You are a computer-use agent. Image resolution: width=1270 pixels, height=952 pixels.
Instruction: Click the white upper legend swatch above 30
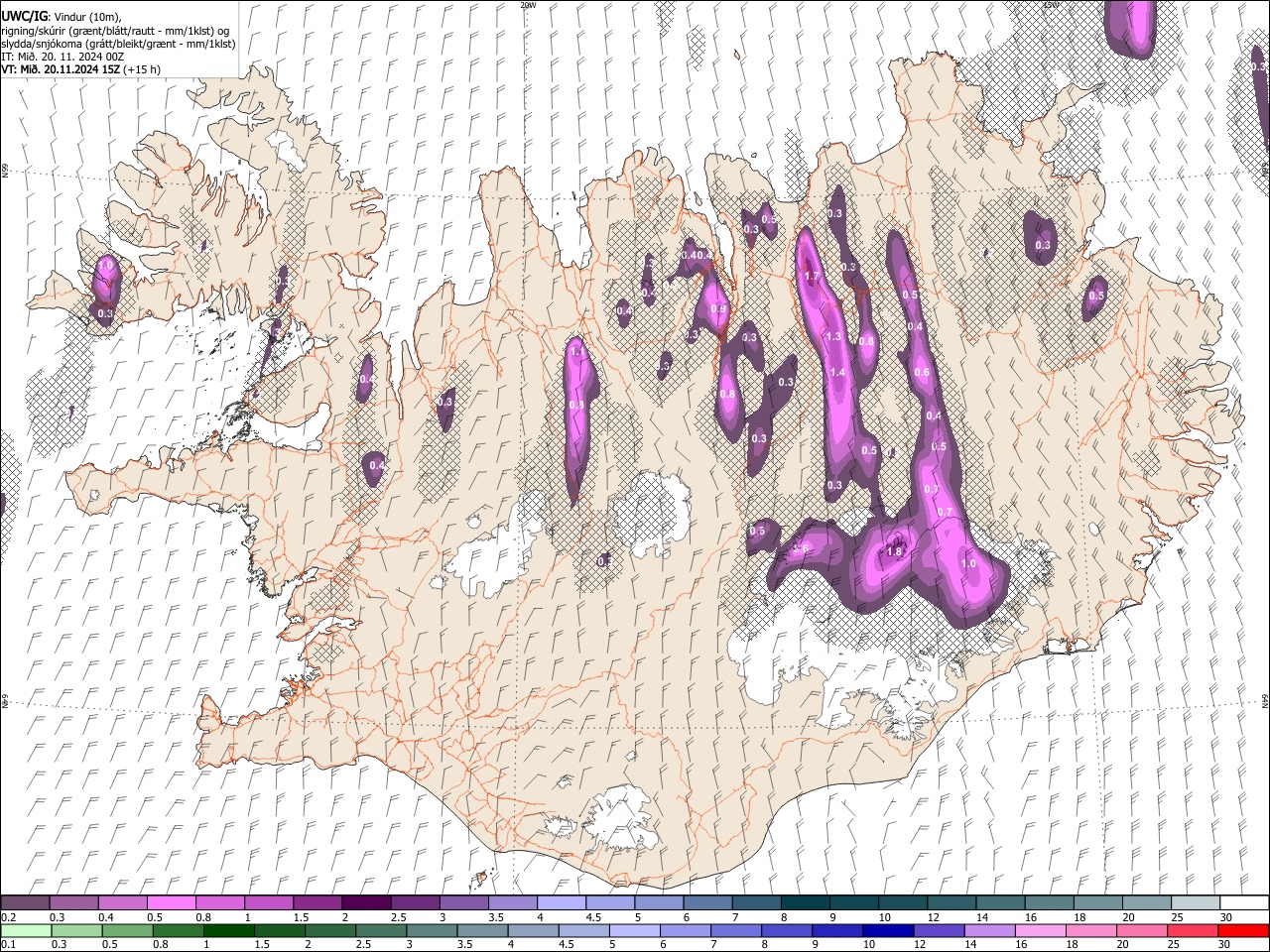pyautogui.click(x=1242, y=902)
